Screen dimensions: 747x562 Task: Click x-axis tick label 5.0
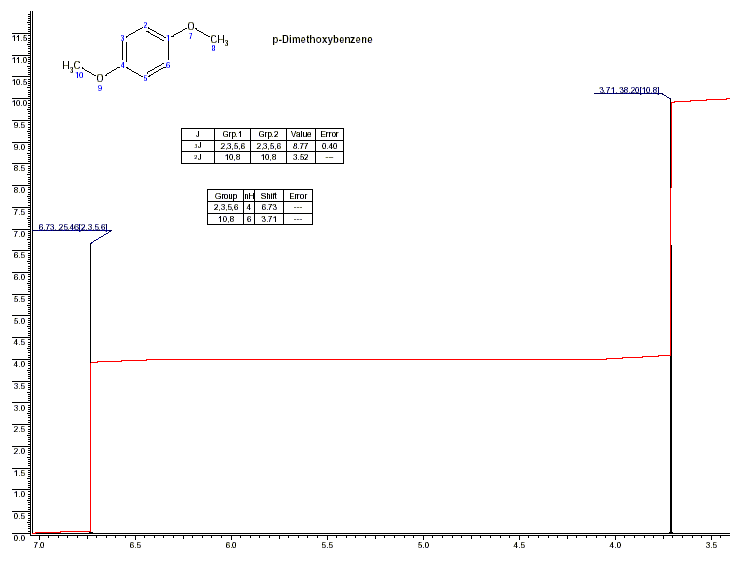(423, 545)
